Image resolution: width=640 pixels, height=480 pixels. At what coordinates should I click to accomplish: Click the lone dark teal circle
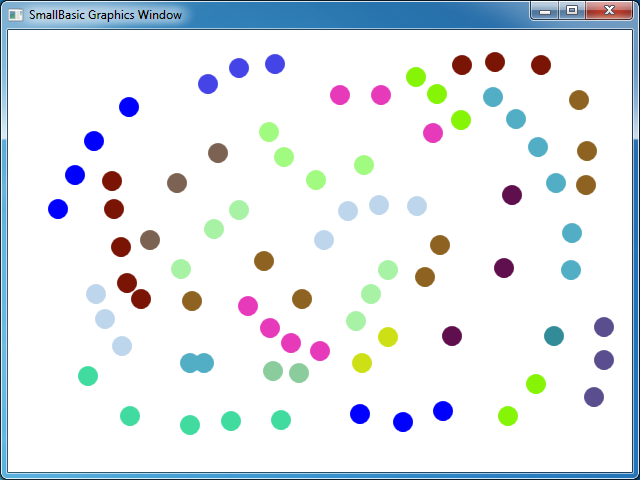[554, 336]
